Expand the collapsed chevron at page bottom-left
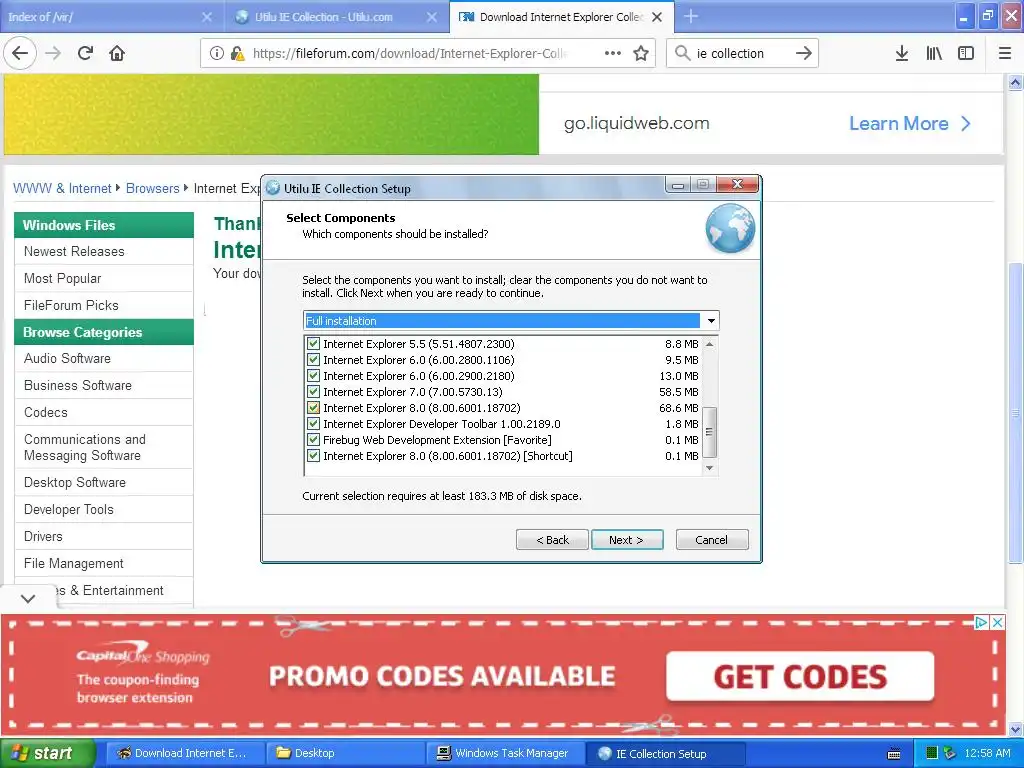Viewport: 1024px width, 768px height. pos(28,598)
